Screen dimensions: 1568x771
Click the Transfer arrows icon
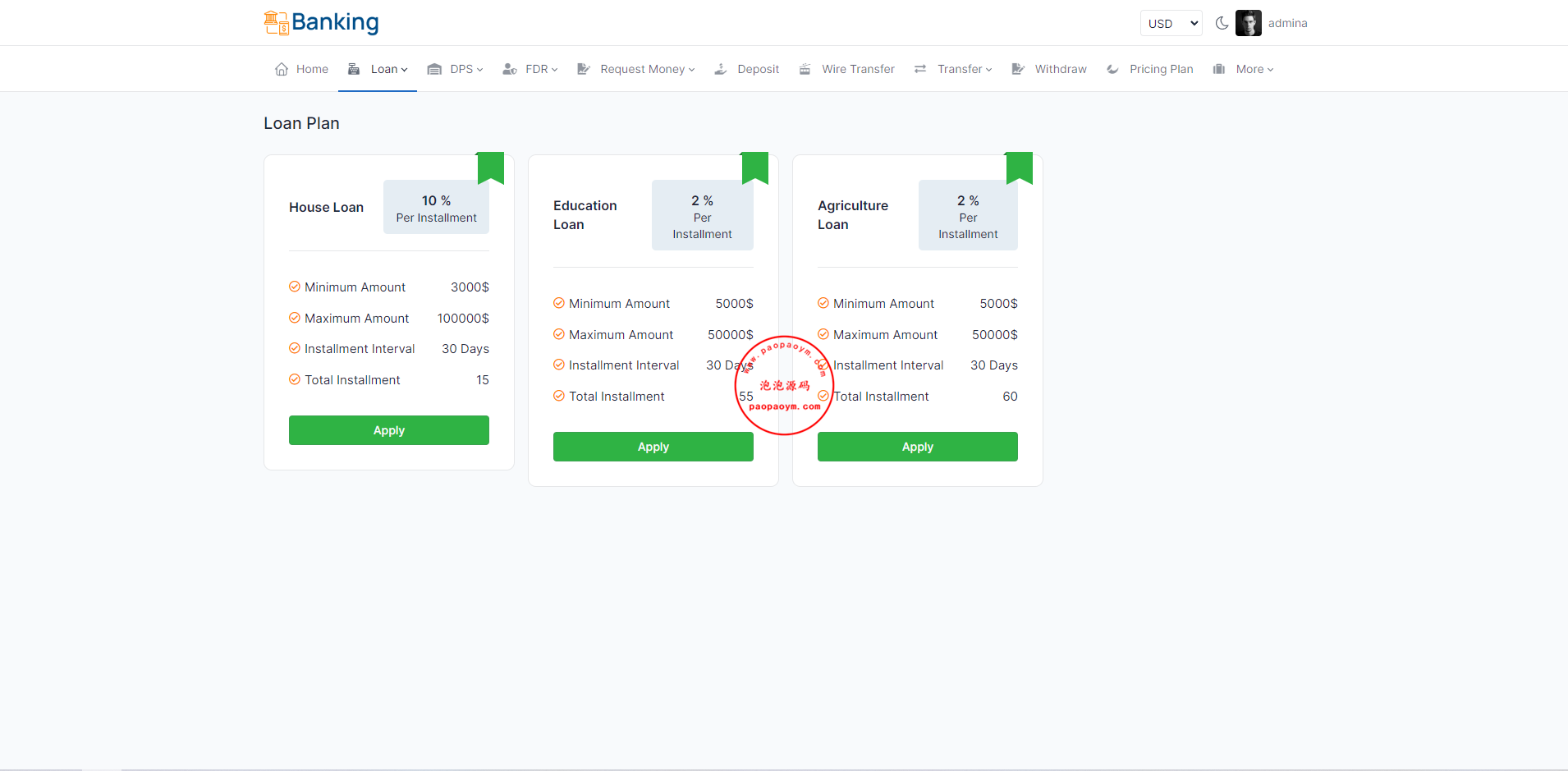[920, 69]
